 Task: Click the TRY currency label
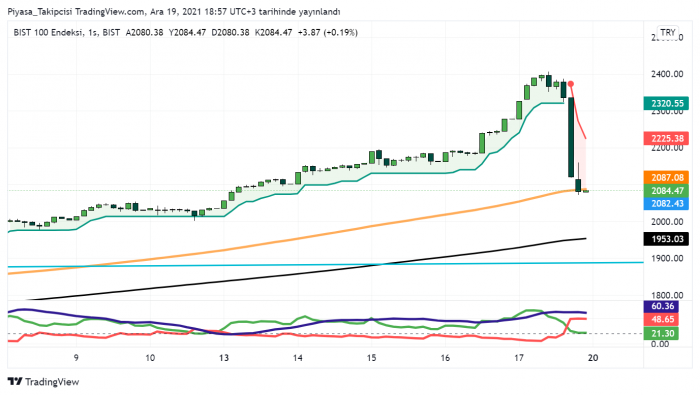coord(667,33)
